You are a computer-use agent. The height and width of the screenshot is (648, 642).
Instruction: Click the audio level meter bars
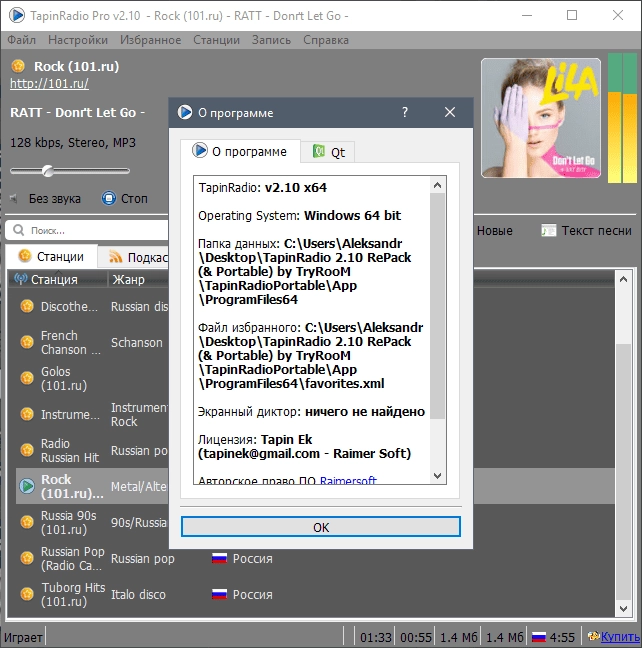tap(622, 118)
